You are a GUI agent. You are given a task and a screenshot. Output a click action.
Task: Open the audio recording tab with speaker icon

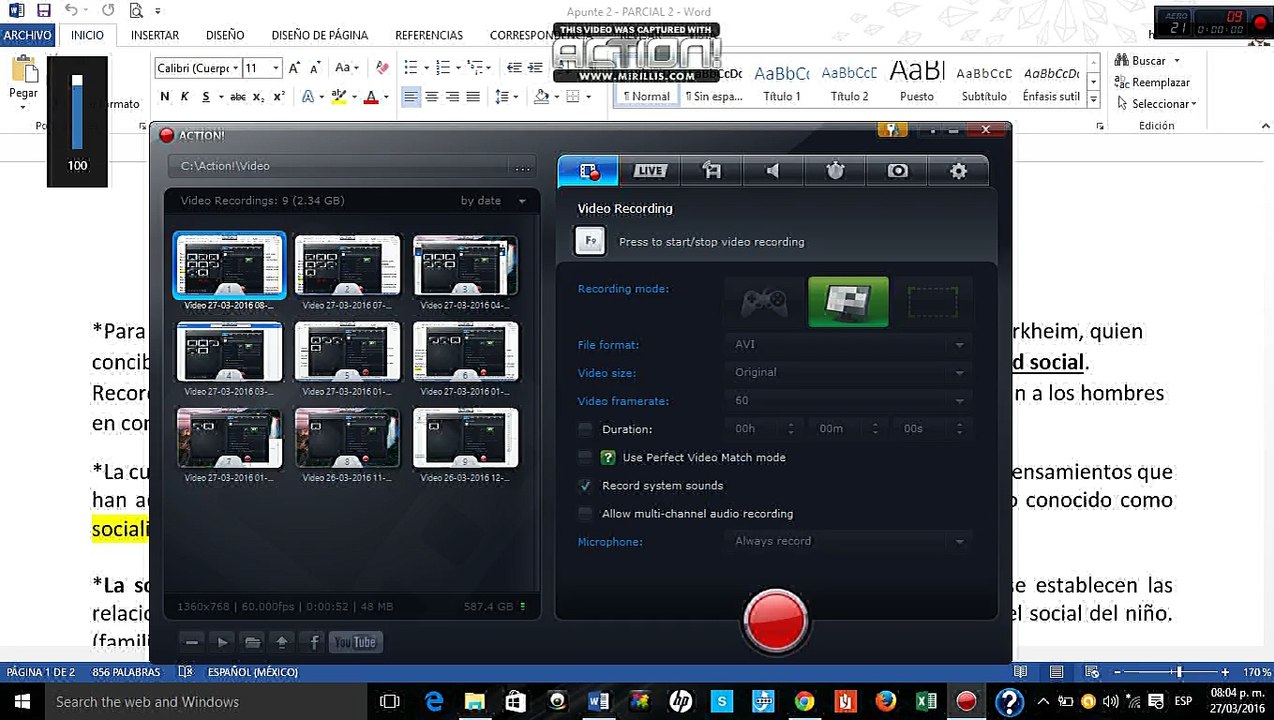point(773,171)
